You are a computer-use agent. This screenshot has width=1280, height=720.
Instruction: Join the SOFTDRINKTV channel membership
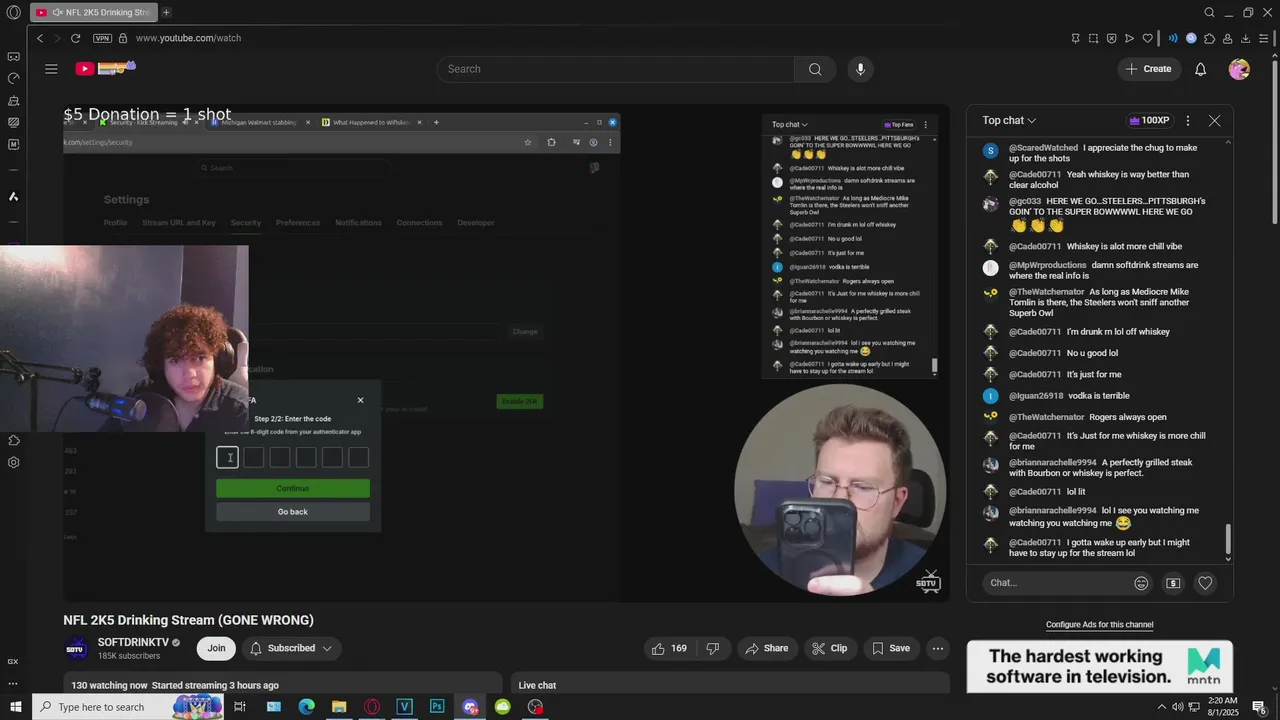pos(216,648)
